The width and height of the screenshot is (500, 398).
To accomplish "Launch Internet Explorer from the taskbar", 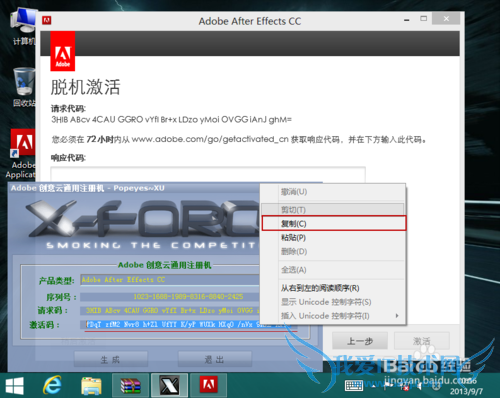I will [x=52, y=386].
